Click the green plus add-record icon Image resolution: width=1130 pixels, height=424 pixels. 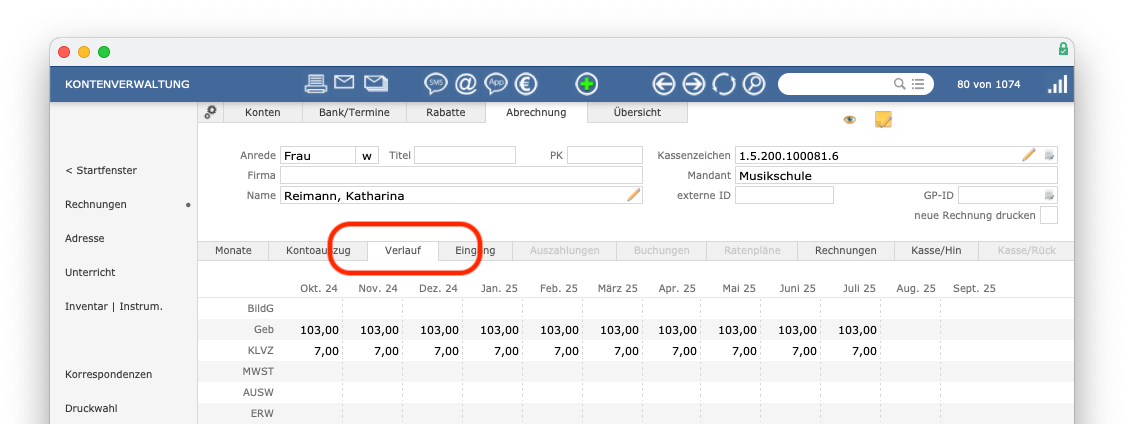tap(587, 84)
